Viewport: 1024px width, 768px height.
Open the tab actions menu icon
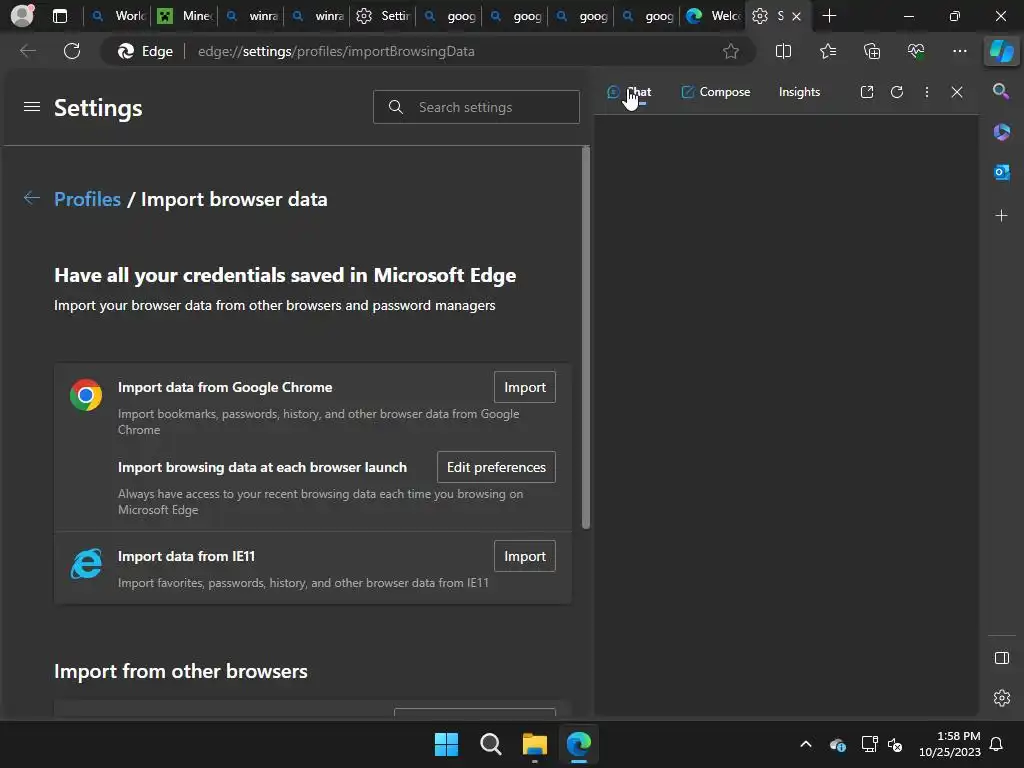[59, 16]
